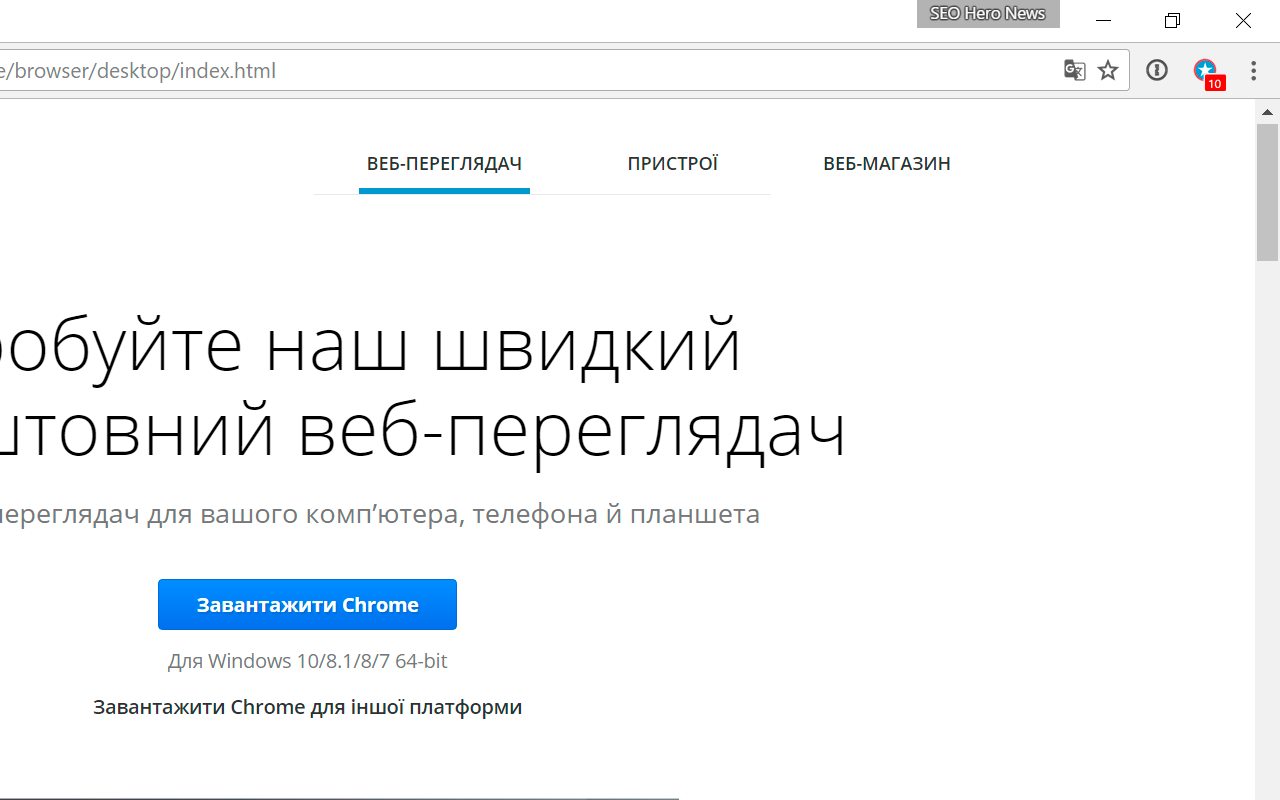This screenshot has width=1280, height=800.
Task: Bookmark this page with the star icon
Action: tap(1108, 70)
